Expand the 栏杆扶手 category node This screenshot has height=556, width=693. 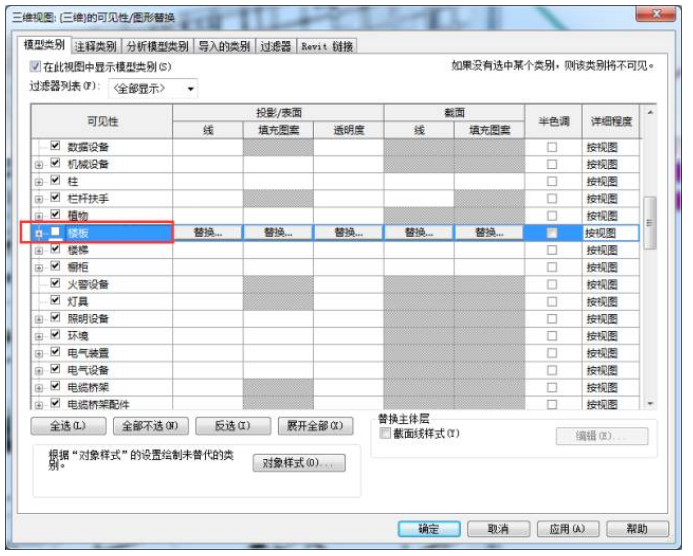point(40,198)
